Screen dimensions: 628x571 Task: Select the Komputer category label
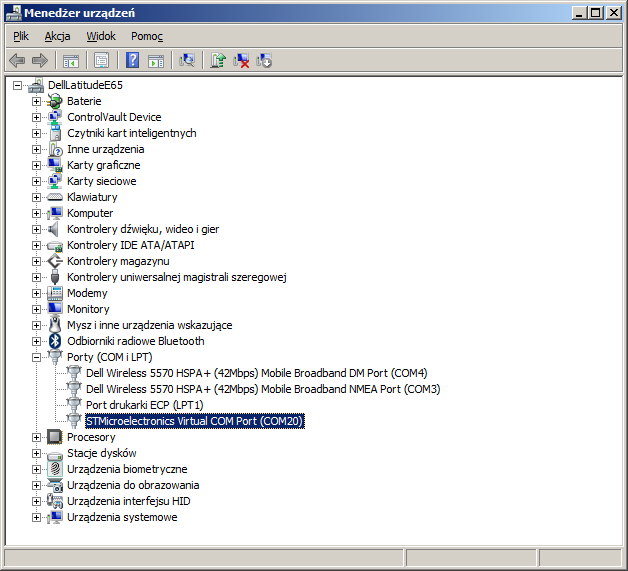pyautogui.click(x=90, y=213)
